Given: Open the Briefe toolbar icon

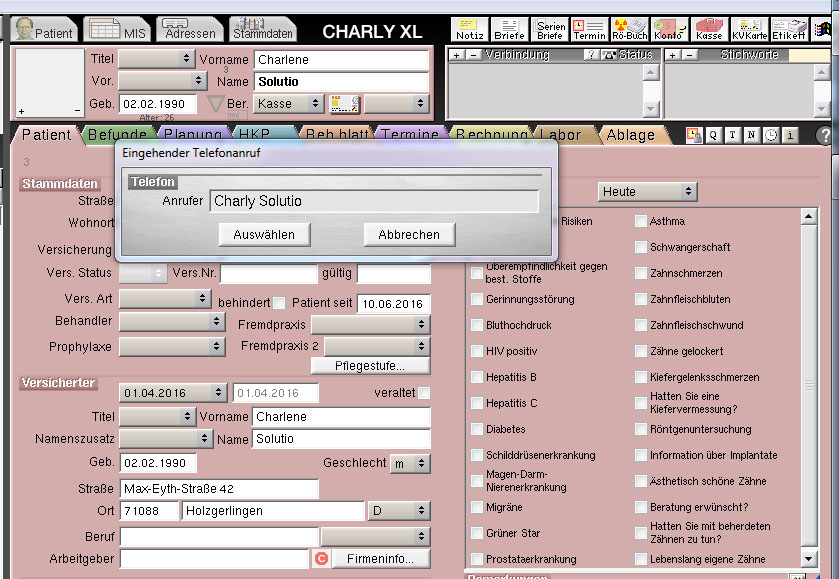Looking at the screenshot, I should pyautogui.click(x=509, y=29).
